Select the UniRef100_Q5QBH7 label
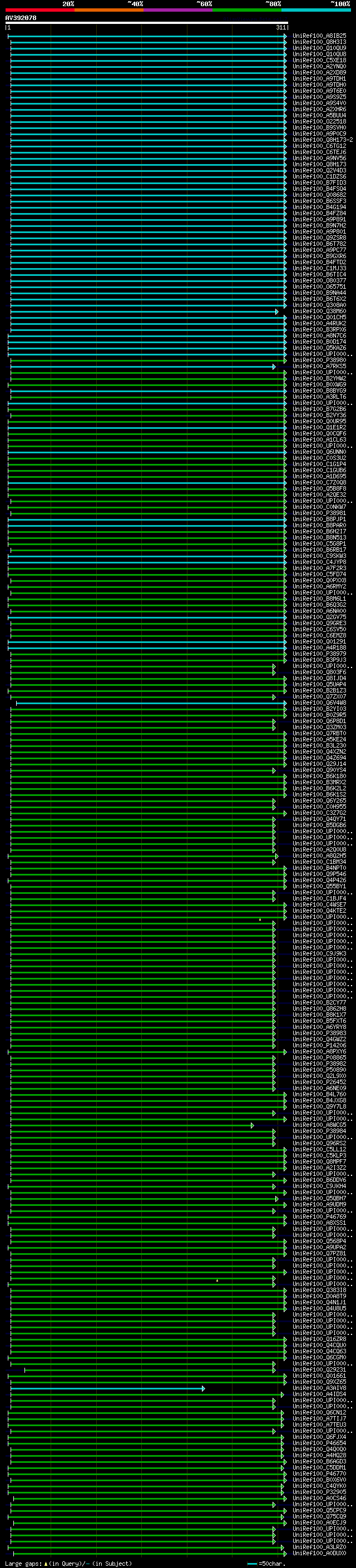Viewport: 356px width, 1568px height. [x=319, y=1198]
